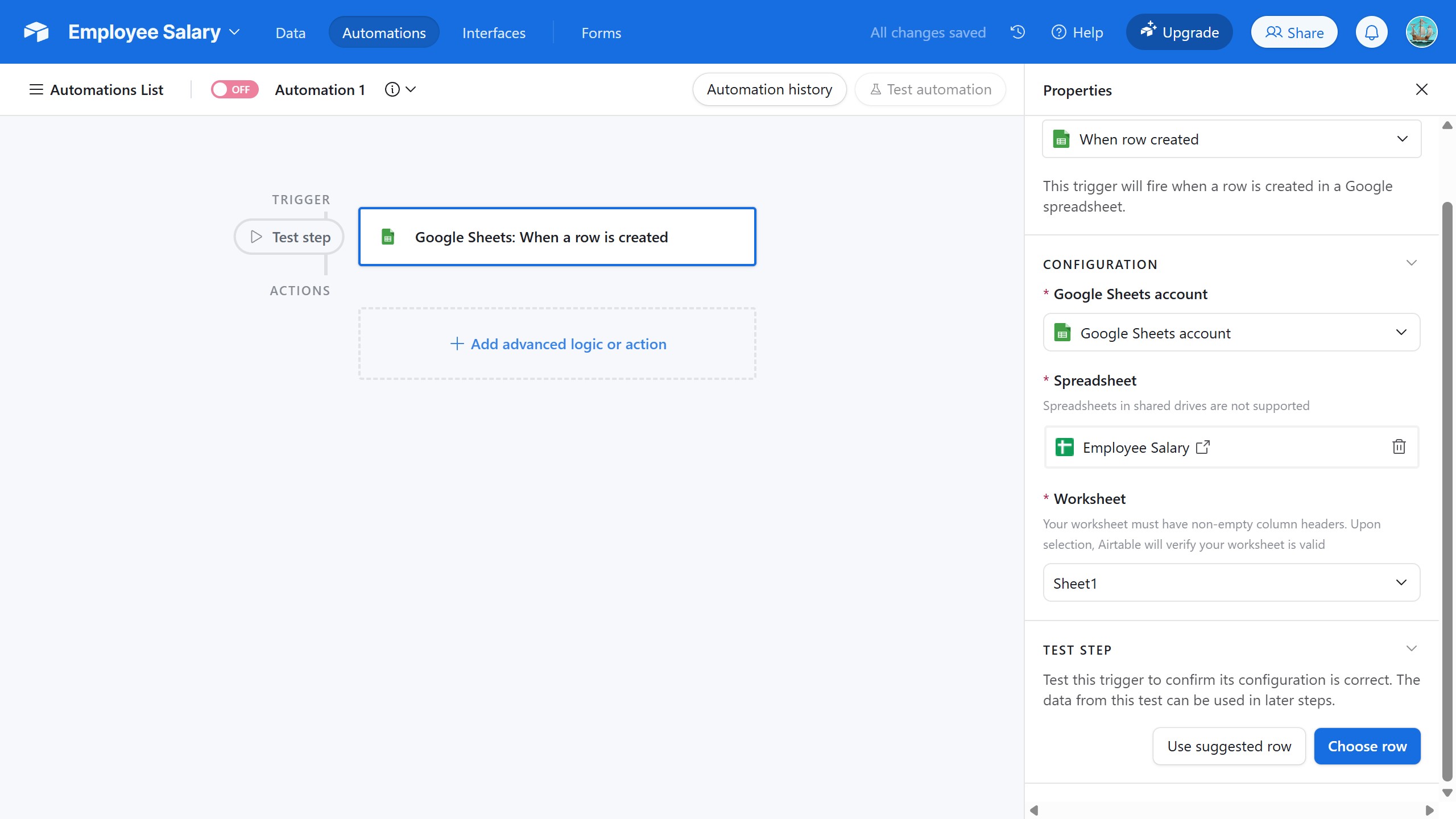Viewport: 1456px width, 819px height.
Task: Toggle Automation 1 on from OFF
Action: pyautogui.click(x=234, y=89)
